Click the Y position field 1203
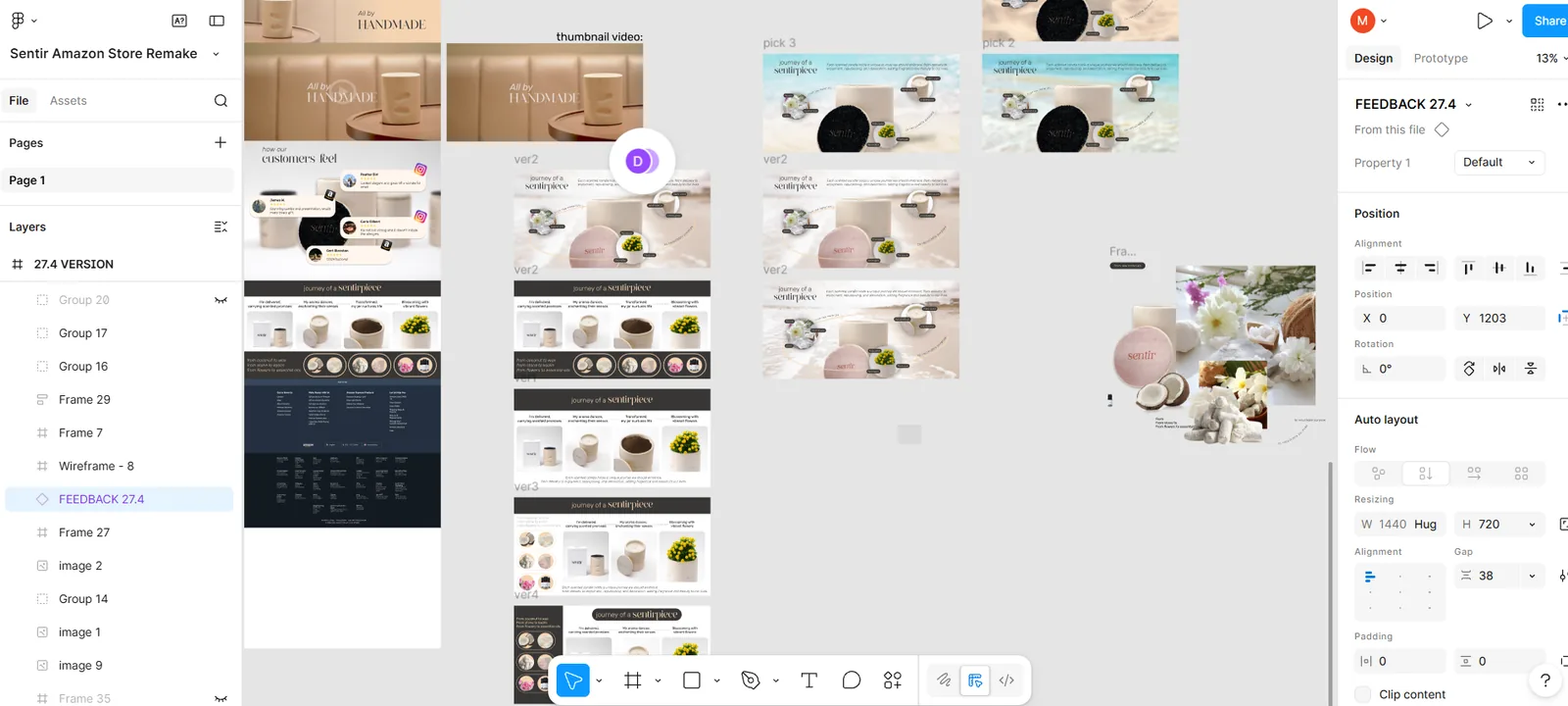The height and width of the screenshot is (706, 1568). coord(1499,318)
